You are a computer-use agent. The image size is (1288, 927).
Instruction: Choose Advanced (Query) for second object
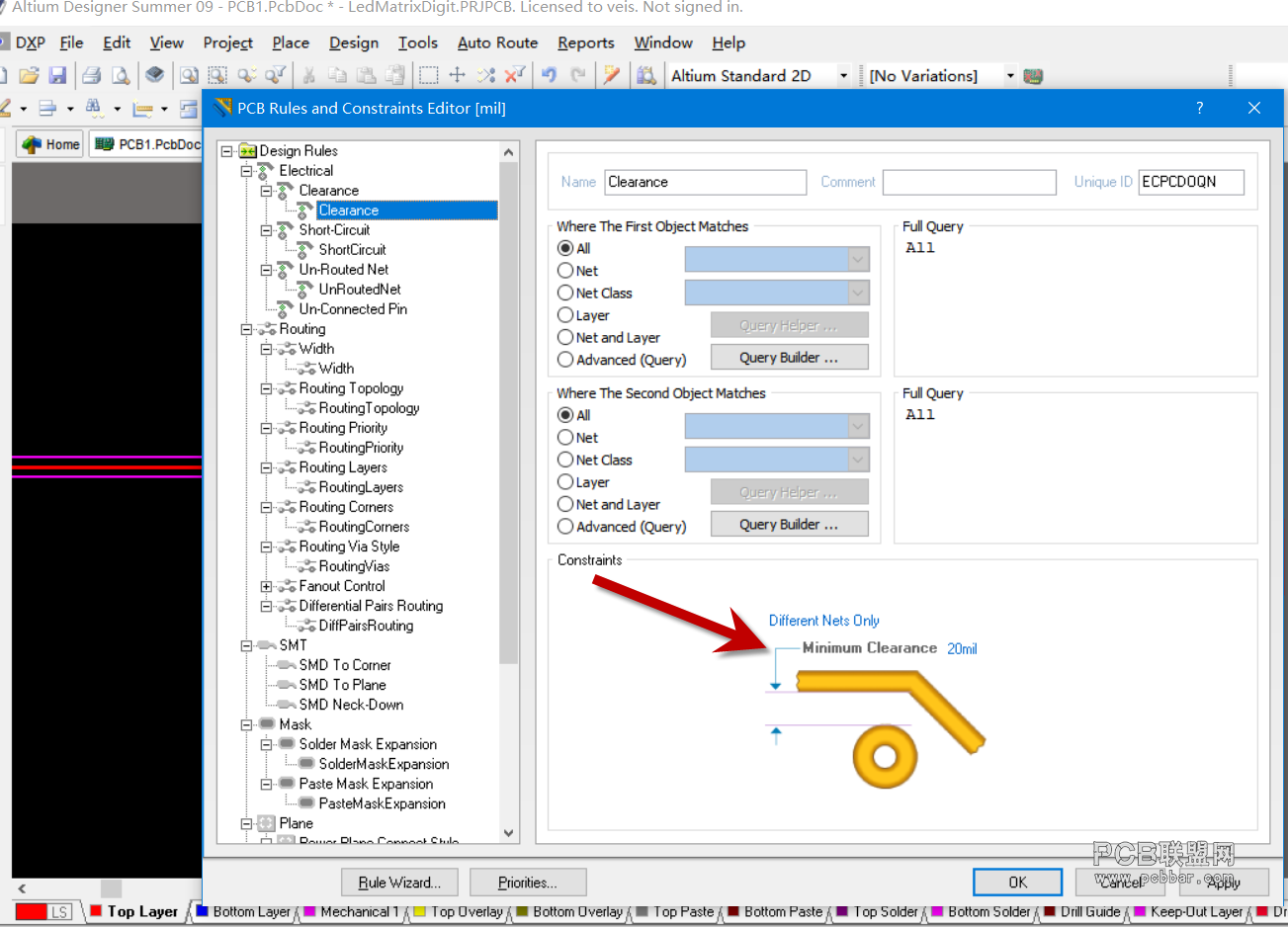tap(565, 527)
